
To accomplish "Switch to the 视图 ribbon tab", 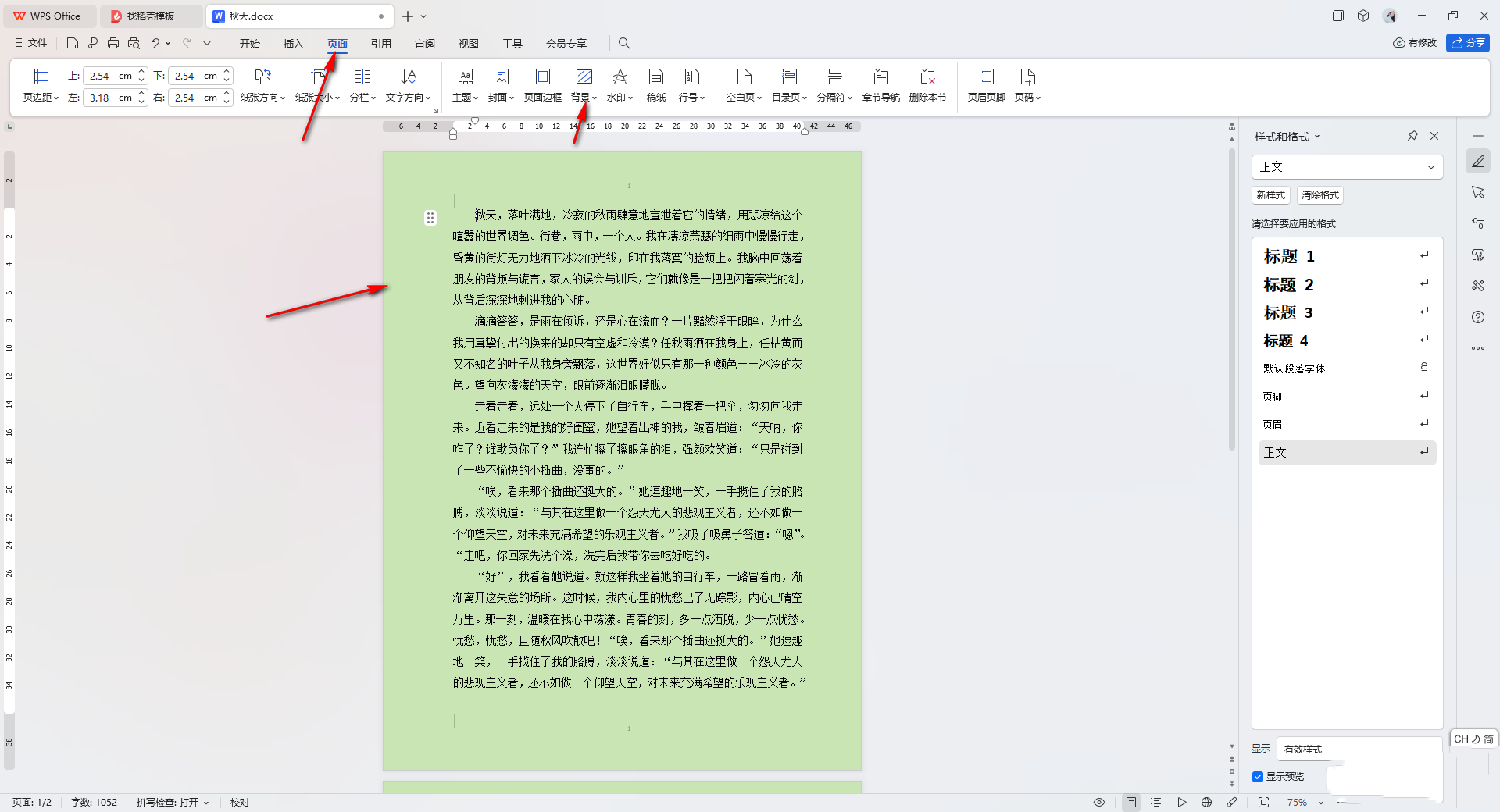I will tap(469, 44).
